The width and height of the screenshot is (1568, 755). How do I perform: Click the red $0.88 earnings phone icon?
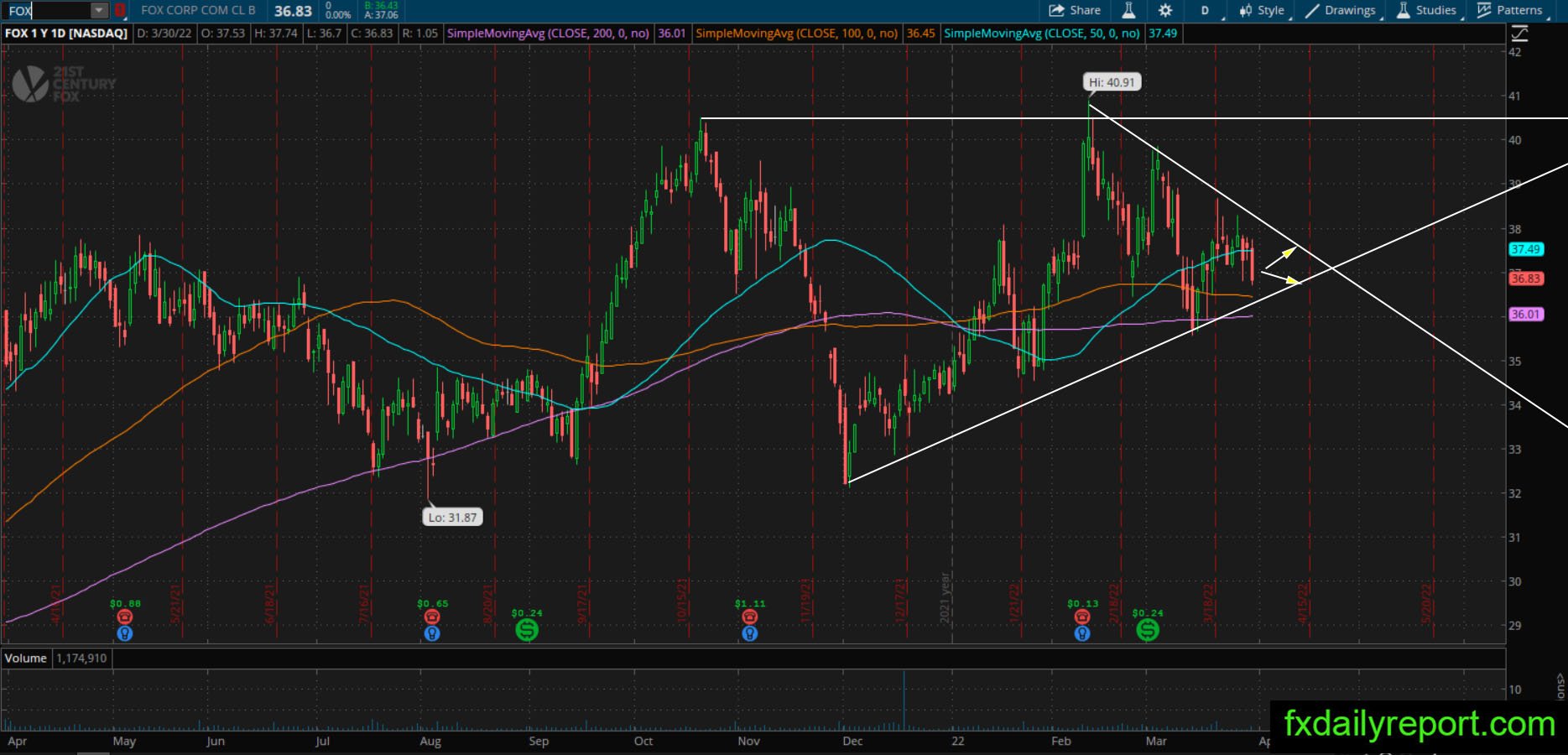(x=125, y=617)
